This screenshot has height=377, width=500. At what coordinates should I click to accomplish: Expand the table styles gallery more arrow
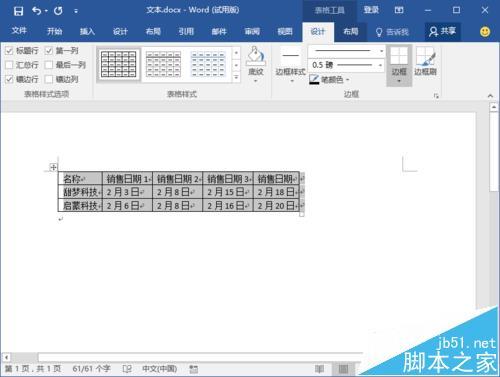(x=236, y=78)
